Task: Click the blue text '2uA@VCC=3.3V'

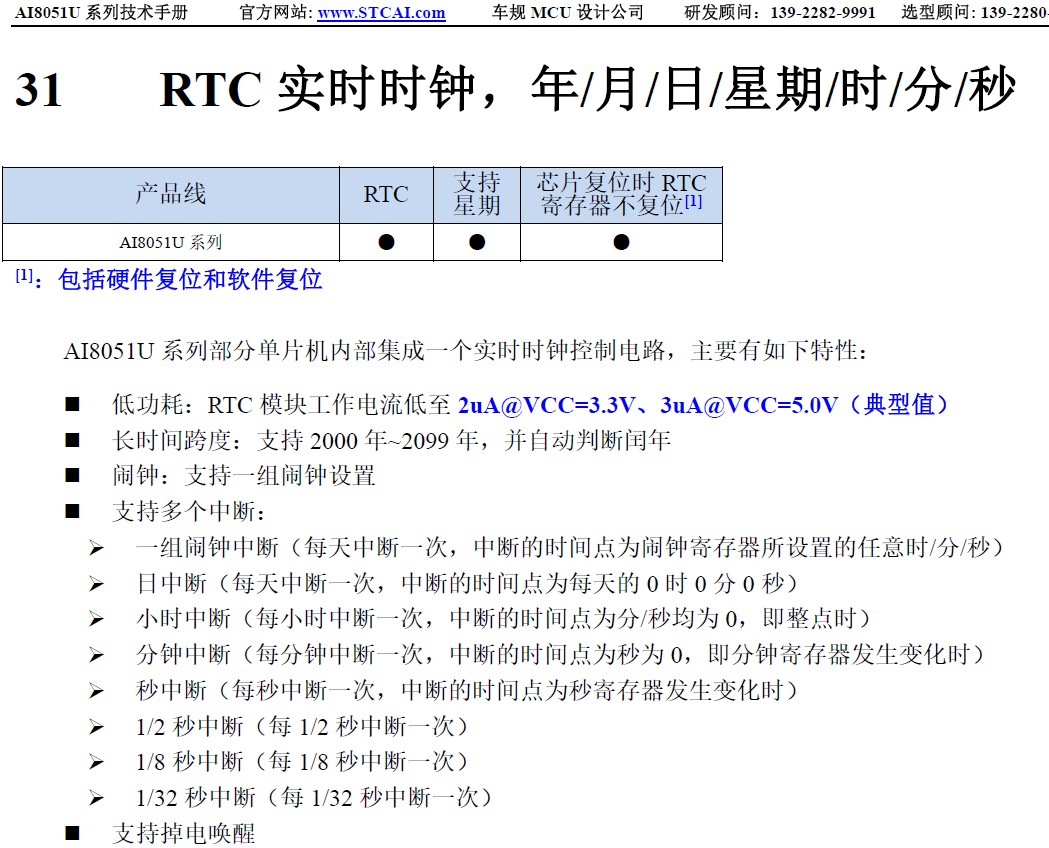Action: click(546, 405)
